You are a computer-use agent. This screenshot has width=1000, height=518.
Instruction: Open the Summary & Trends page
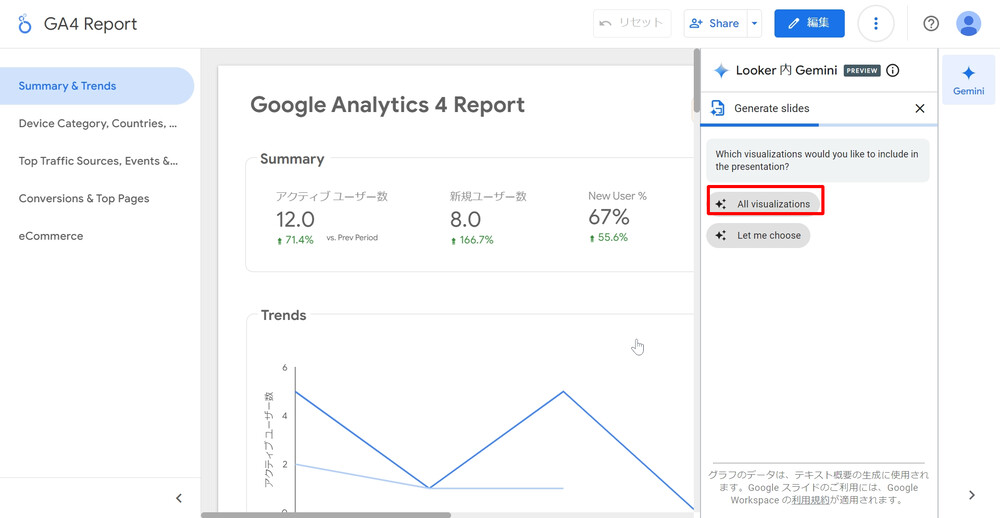[x=67, y=86]
